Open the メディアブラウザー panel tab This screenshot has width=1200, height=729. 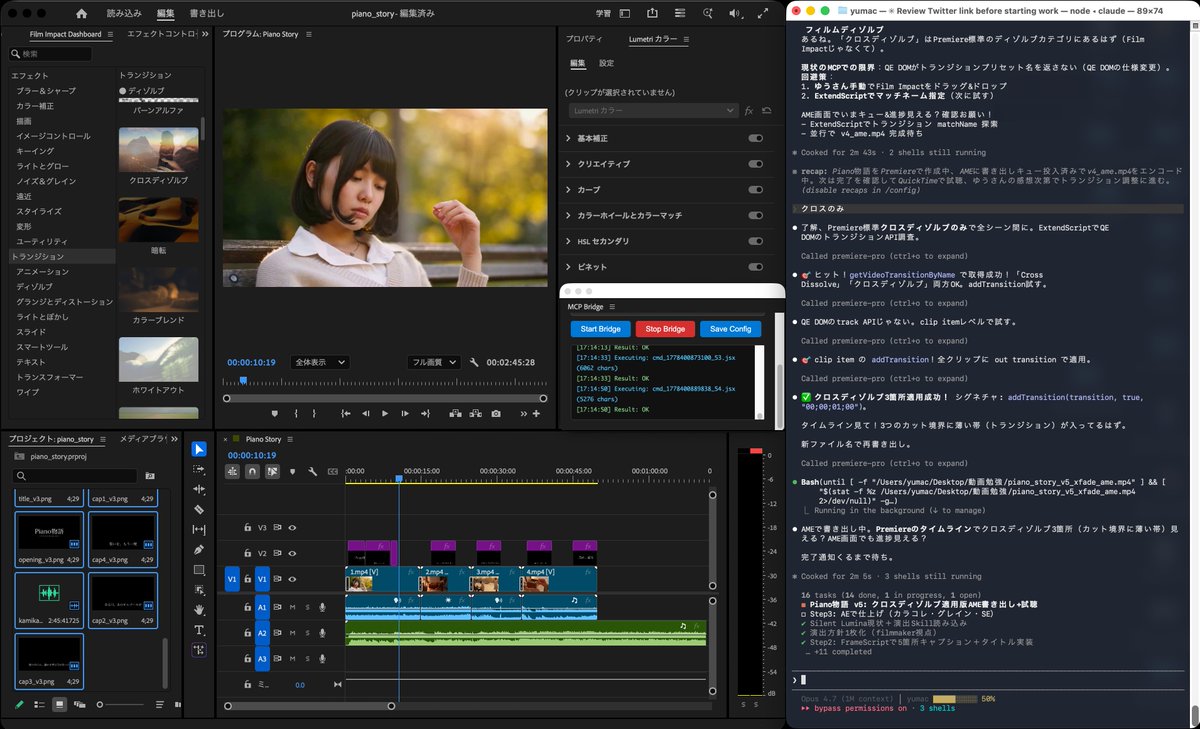[x=143, y=439]
